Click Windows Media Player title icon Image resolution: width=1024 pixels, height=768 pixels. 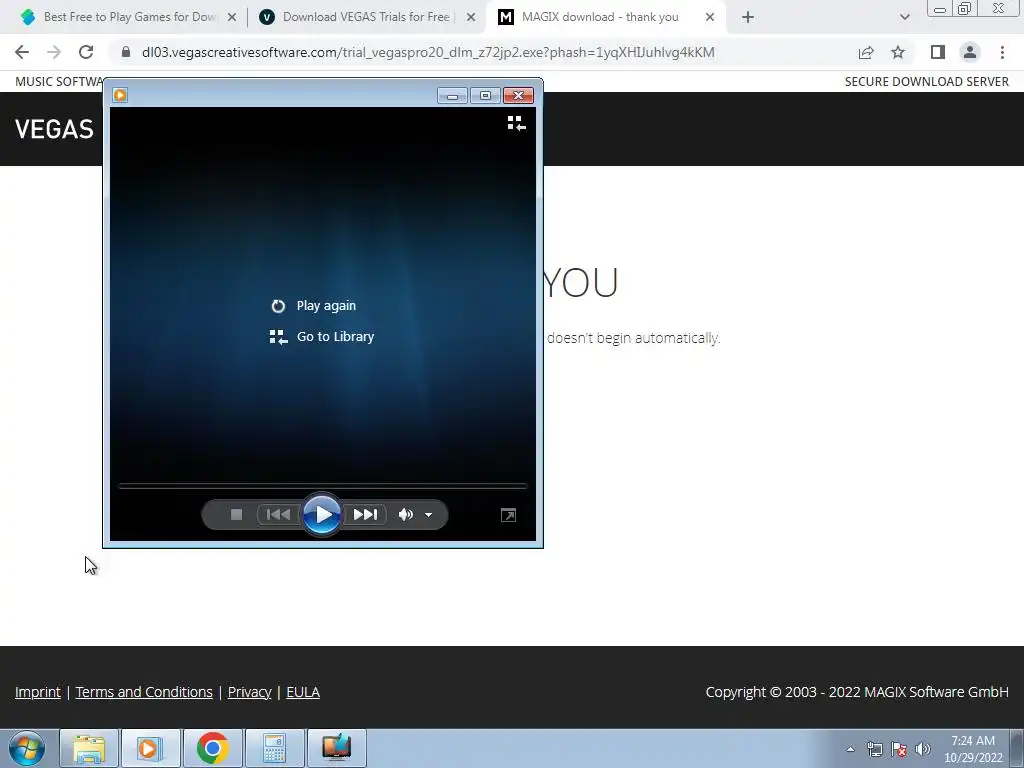(x=120, y=95)
